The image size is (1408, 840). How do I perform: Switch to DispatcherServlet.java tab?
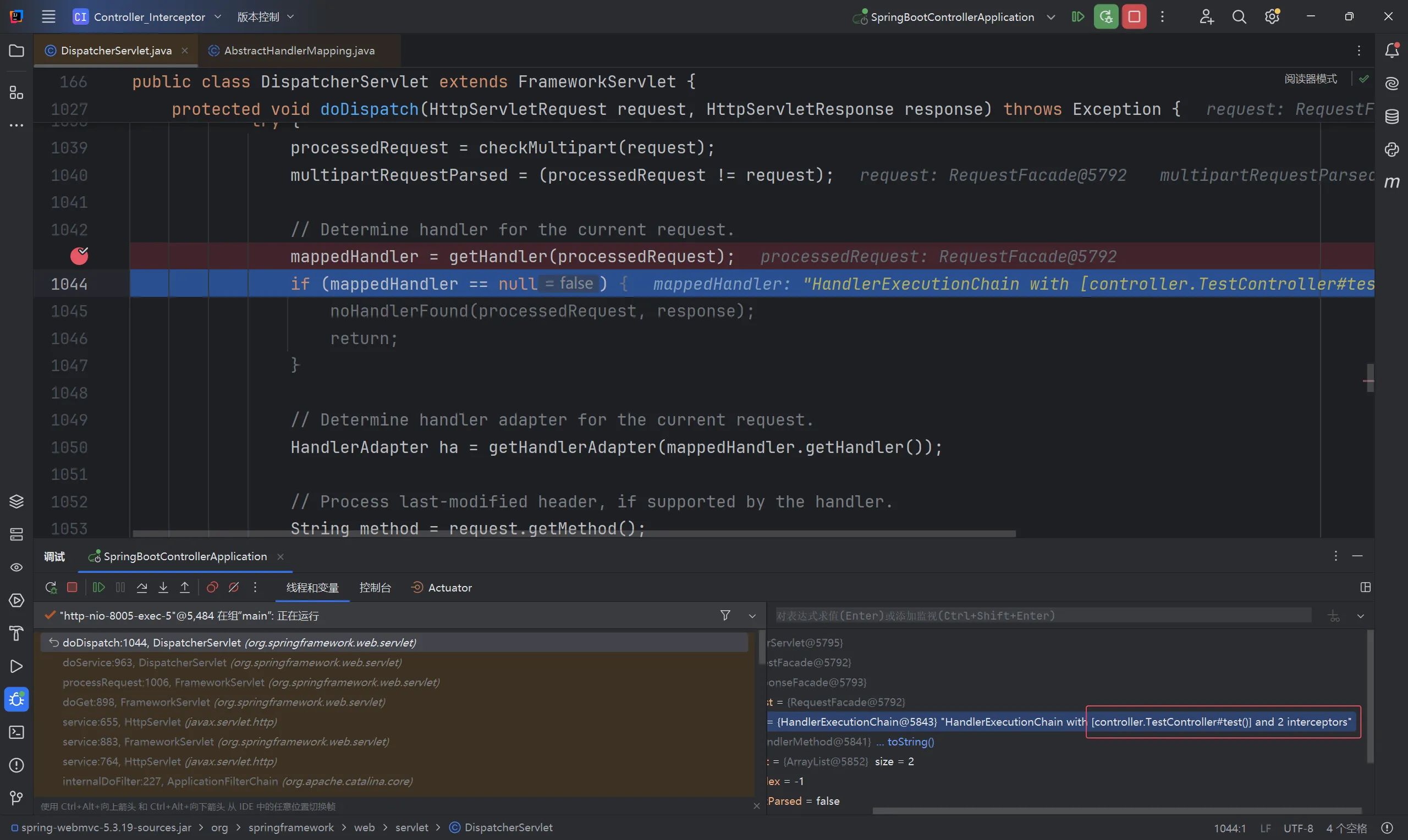point(116,51)
